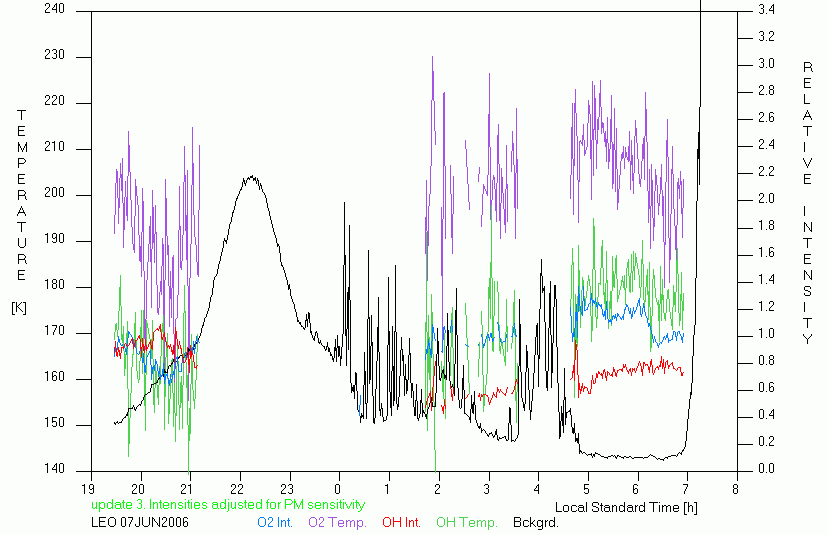Click the 1.2 relative intensity label

(766, 306)
